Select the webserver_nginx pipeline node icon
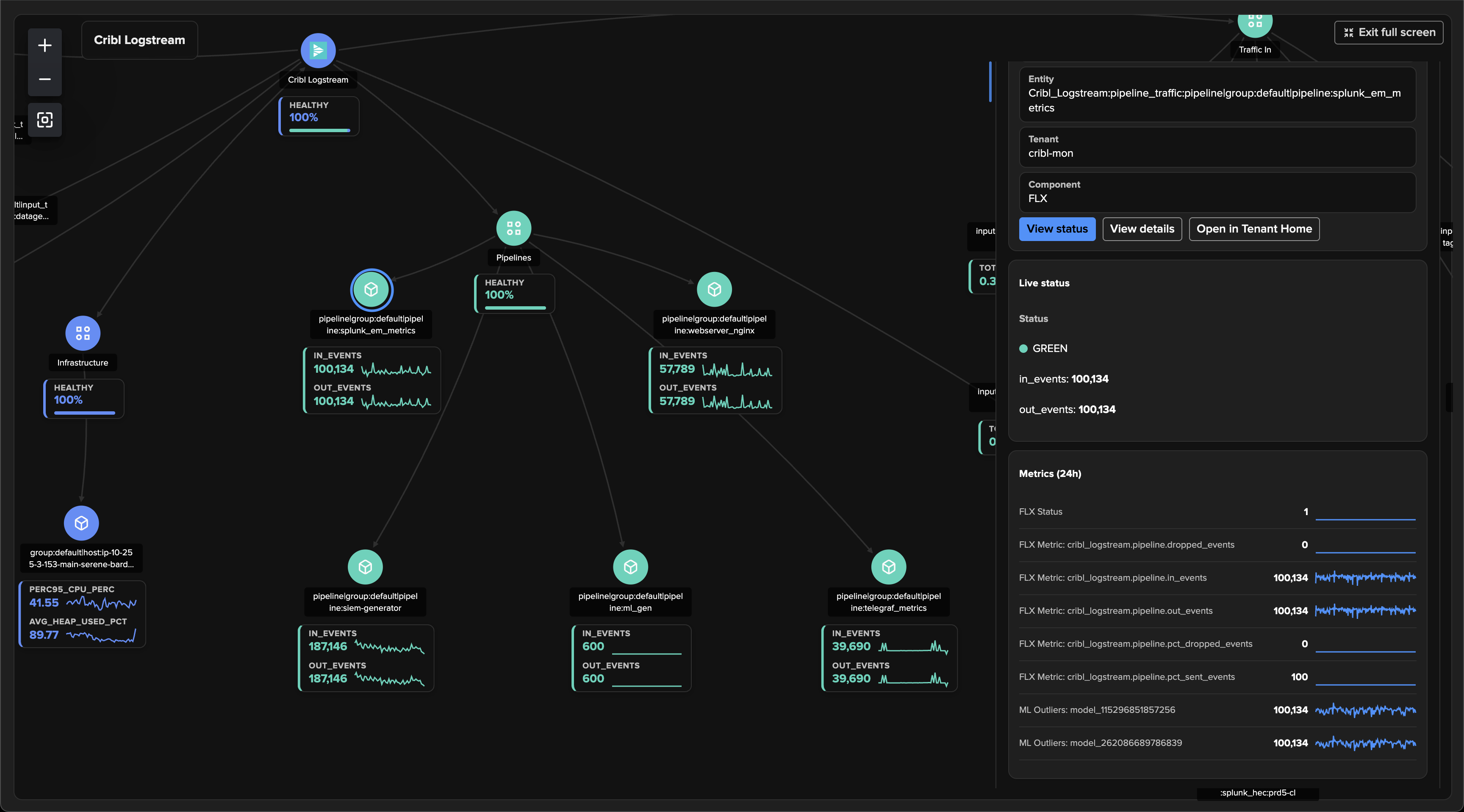The height and width of the screenshot is (812, 1464). [714, 290]
